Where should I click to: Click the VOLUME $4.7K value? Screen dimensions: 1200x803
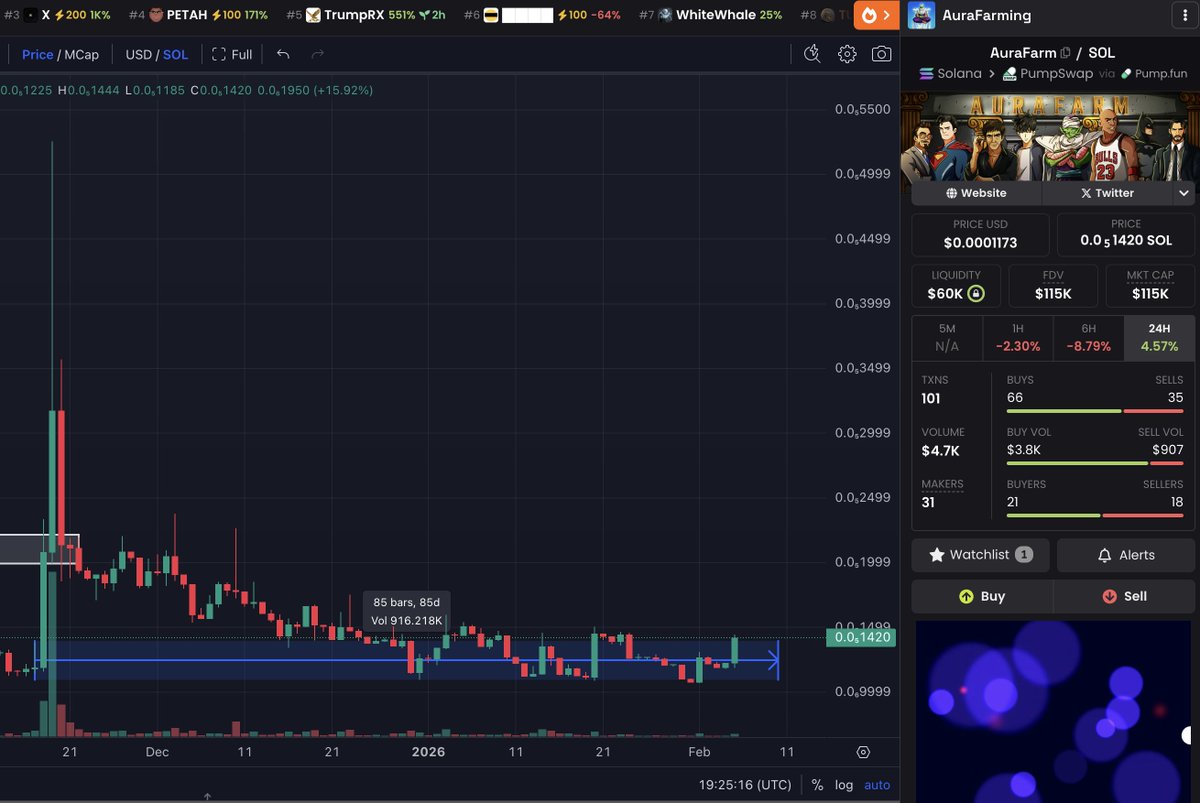[940, 451]
